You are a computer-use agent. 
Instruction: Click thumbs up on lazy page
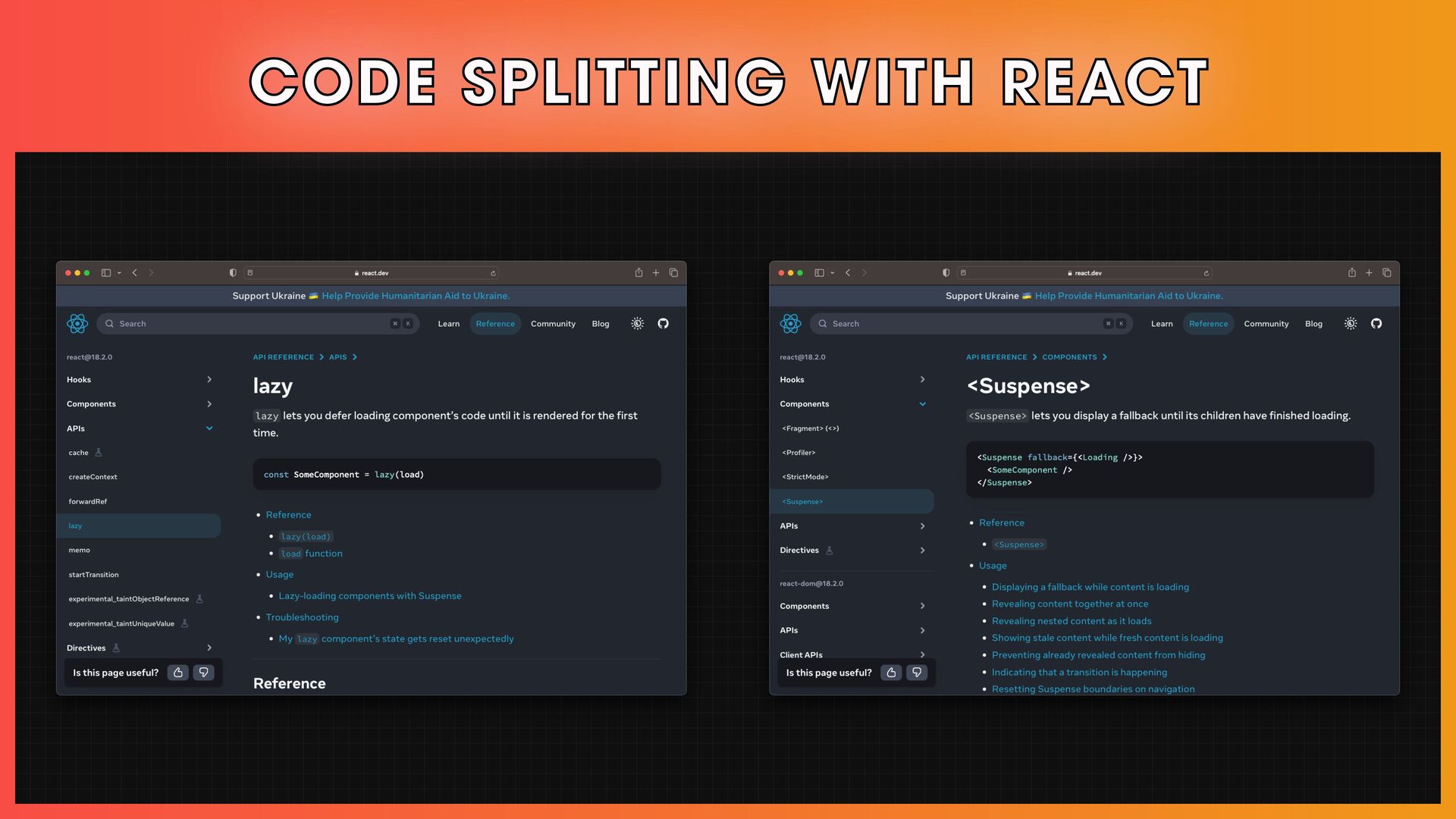(x=178, y=673)
